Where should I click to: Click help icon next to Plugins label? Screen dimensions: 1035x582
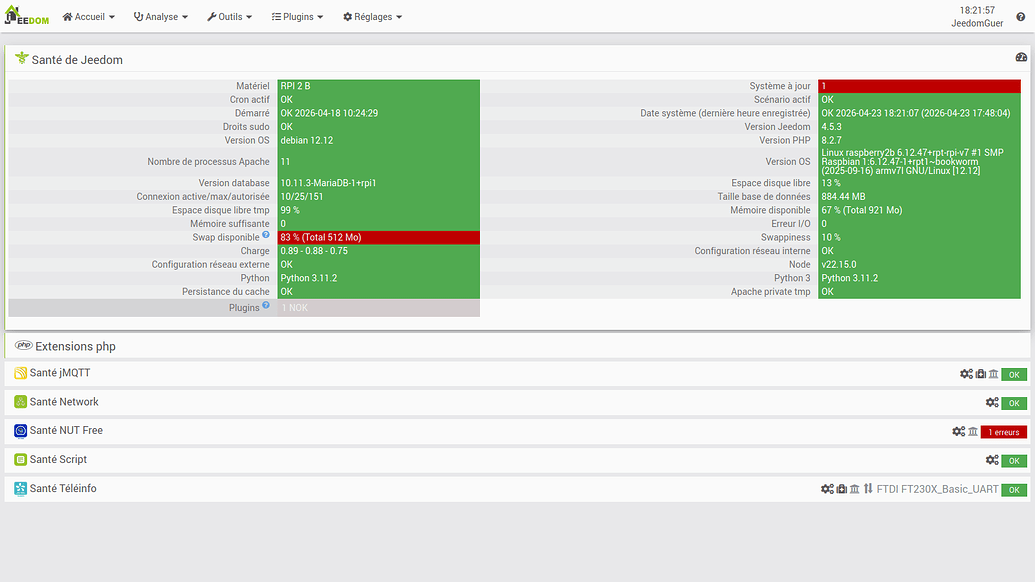point(266,305)
